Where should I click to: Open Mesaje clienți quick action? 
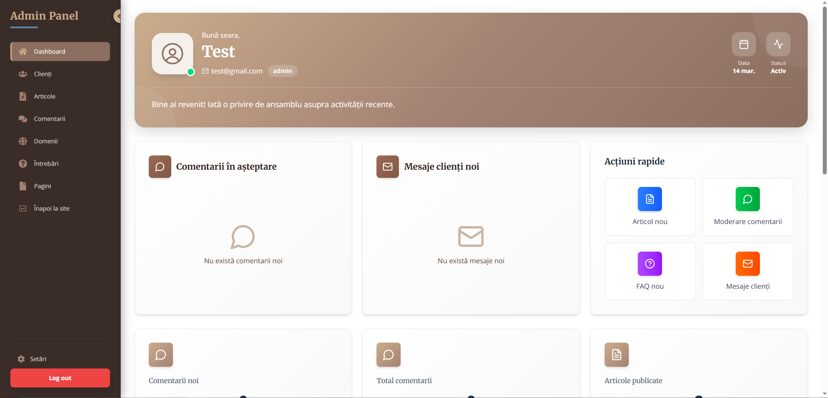(748, 271)
